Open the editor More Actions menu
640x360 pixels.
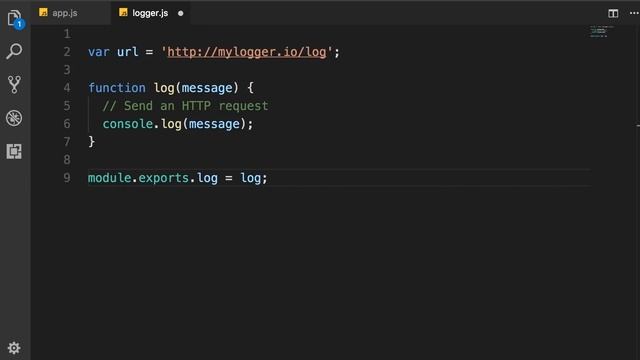pos(634,13)
